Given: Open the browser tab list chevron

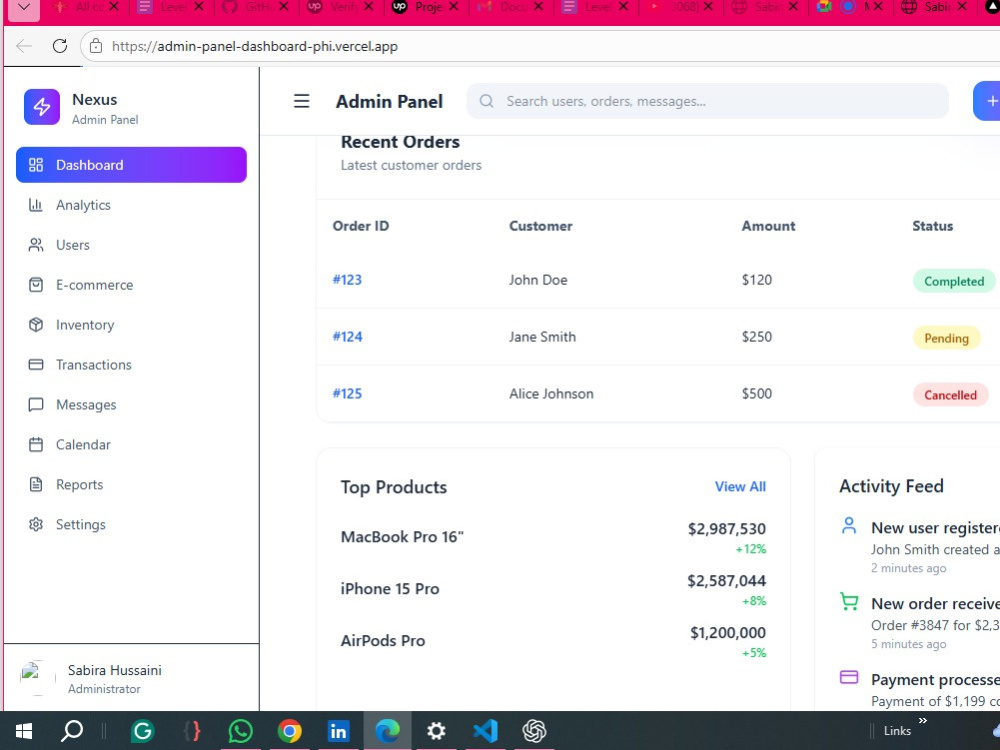Looking at the screenshot, I should pos(24,7).
